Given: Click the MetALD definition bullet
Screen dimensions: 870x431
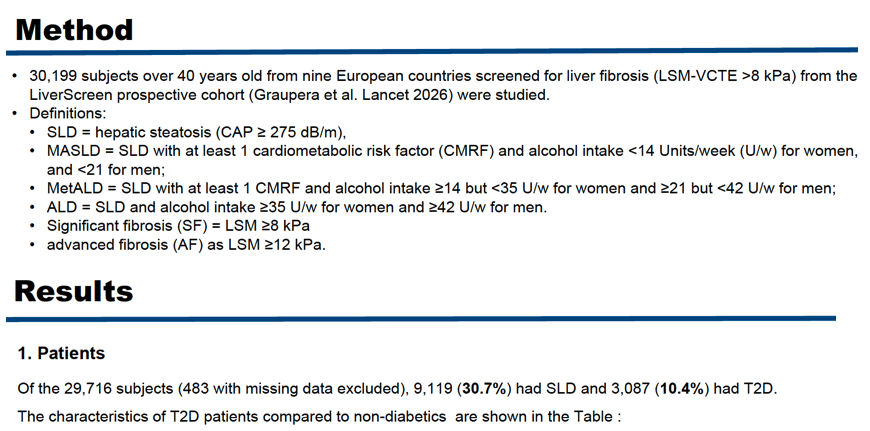Looking at the screenshot, I should coord(441,189).
